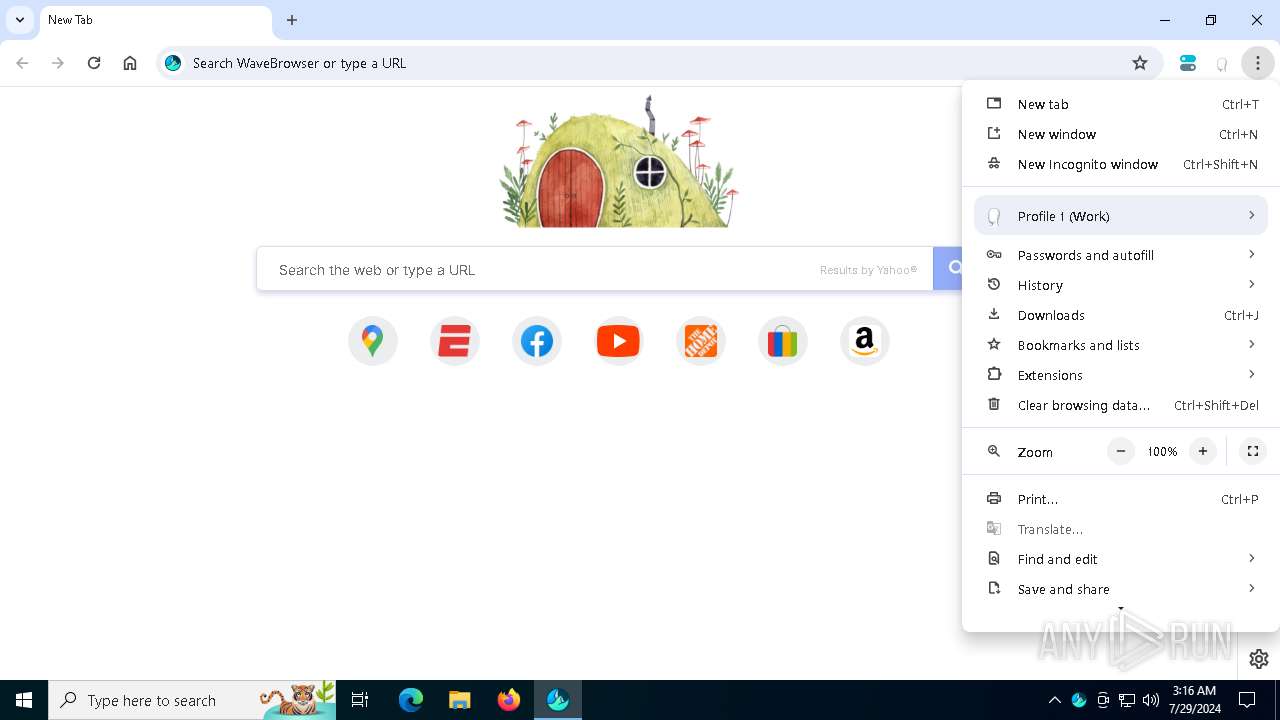Open Task View on the taskbar
1280x720 pixels.
pos(360,700)
